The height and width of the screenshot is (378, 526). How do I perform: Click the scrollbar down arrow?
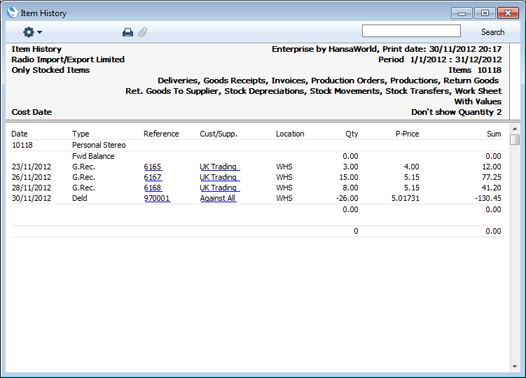pyautogui.click(x=515, y=367)
